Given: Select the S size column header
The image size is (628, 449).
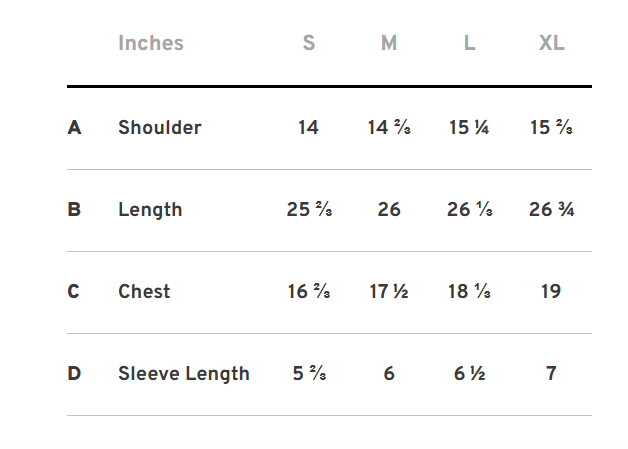Looking at the screenshot, I should [309, 43].
